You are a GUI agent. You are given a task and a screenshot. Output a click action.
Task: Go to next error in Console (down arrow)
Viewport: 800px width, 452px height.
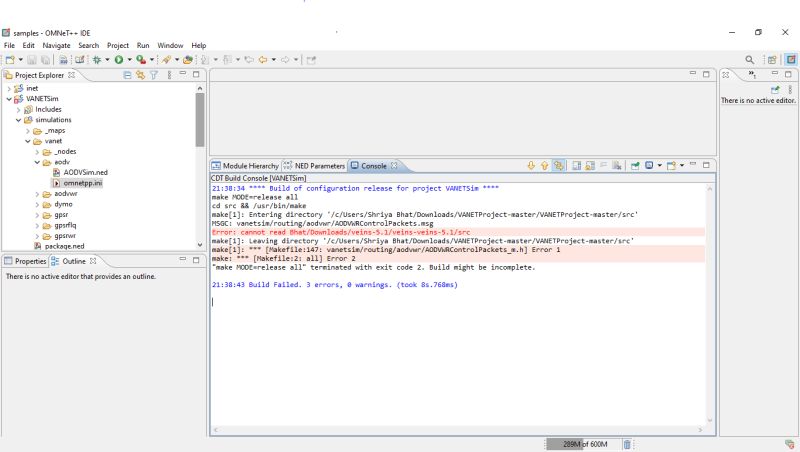[531, 165]
